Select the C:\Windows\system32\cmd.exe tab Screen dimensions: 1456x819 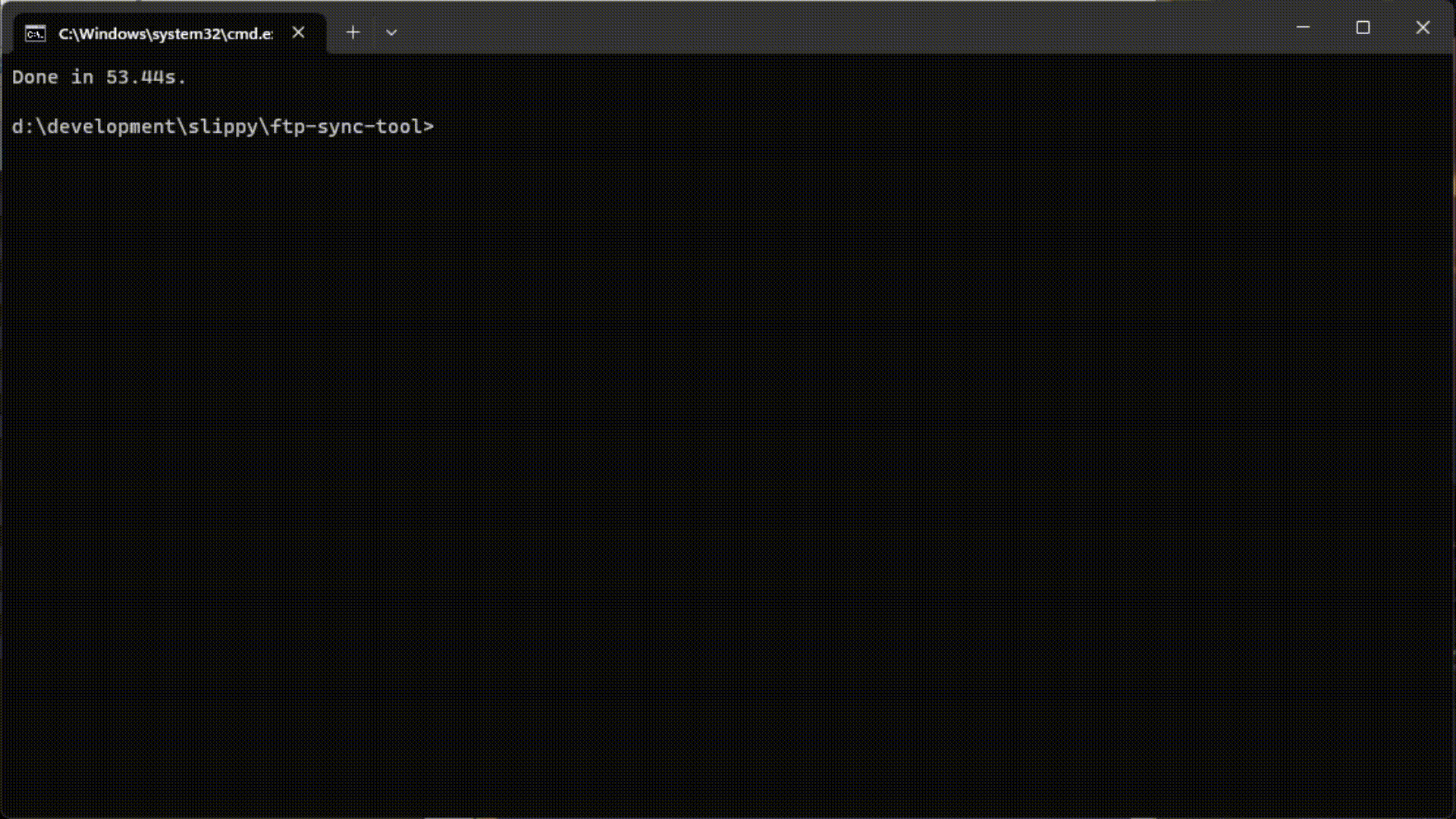(165, 33)
